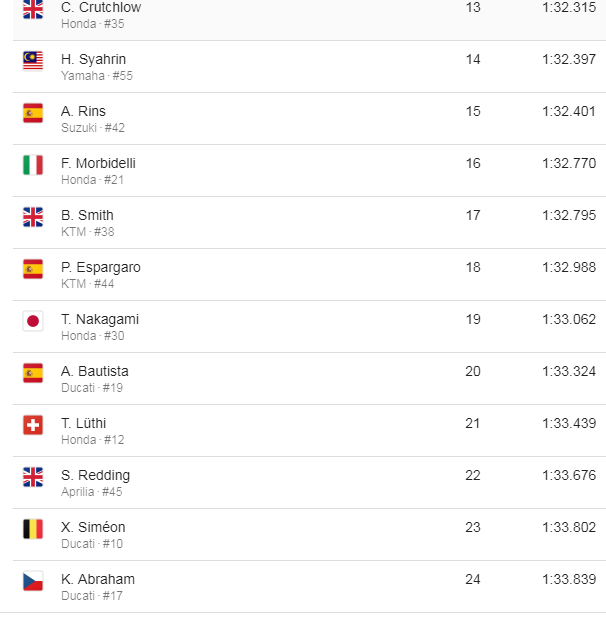Click the Belgian flag beside X. Siméon
This screenshot has height=626, width=606.
(x=33, y=529)
